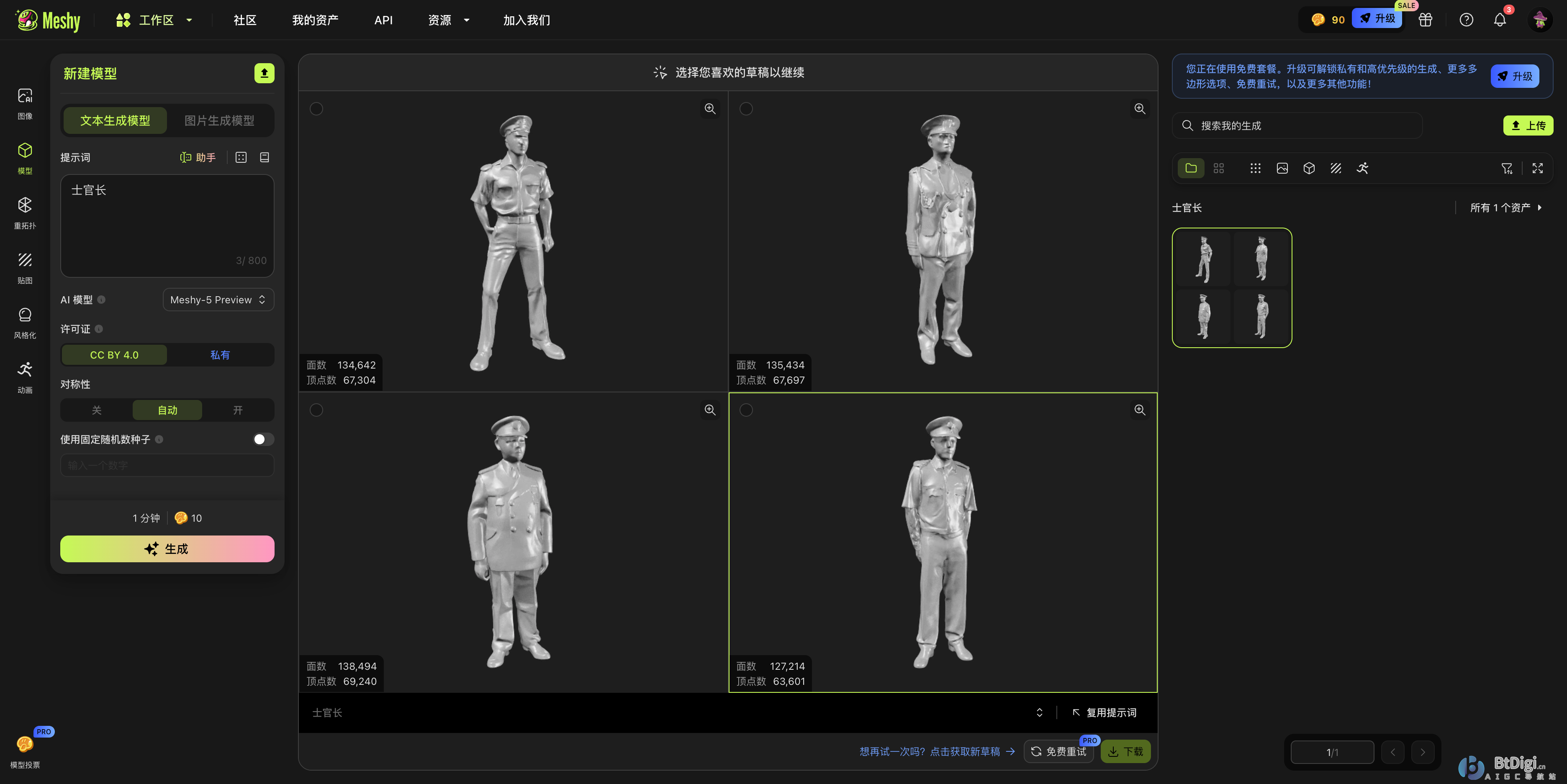The image size is (1567, 784).
Task: Switch to 文本生成模型 tab
Action: (x=115, y=120)
